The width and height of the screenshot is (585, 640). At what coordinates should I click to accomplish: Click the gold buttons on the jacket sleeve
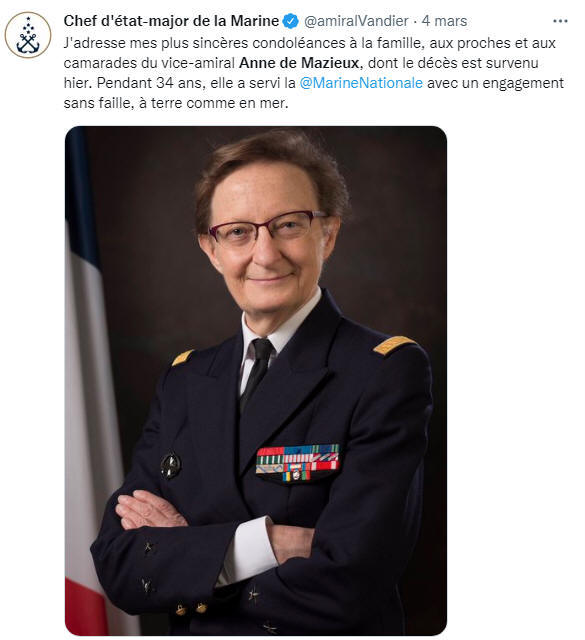point(190,609)
